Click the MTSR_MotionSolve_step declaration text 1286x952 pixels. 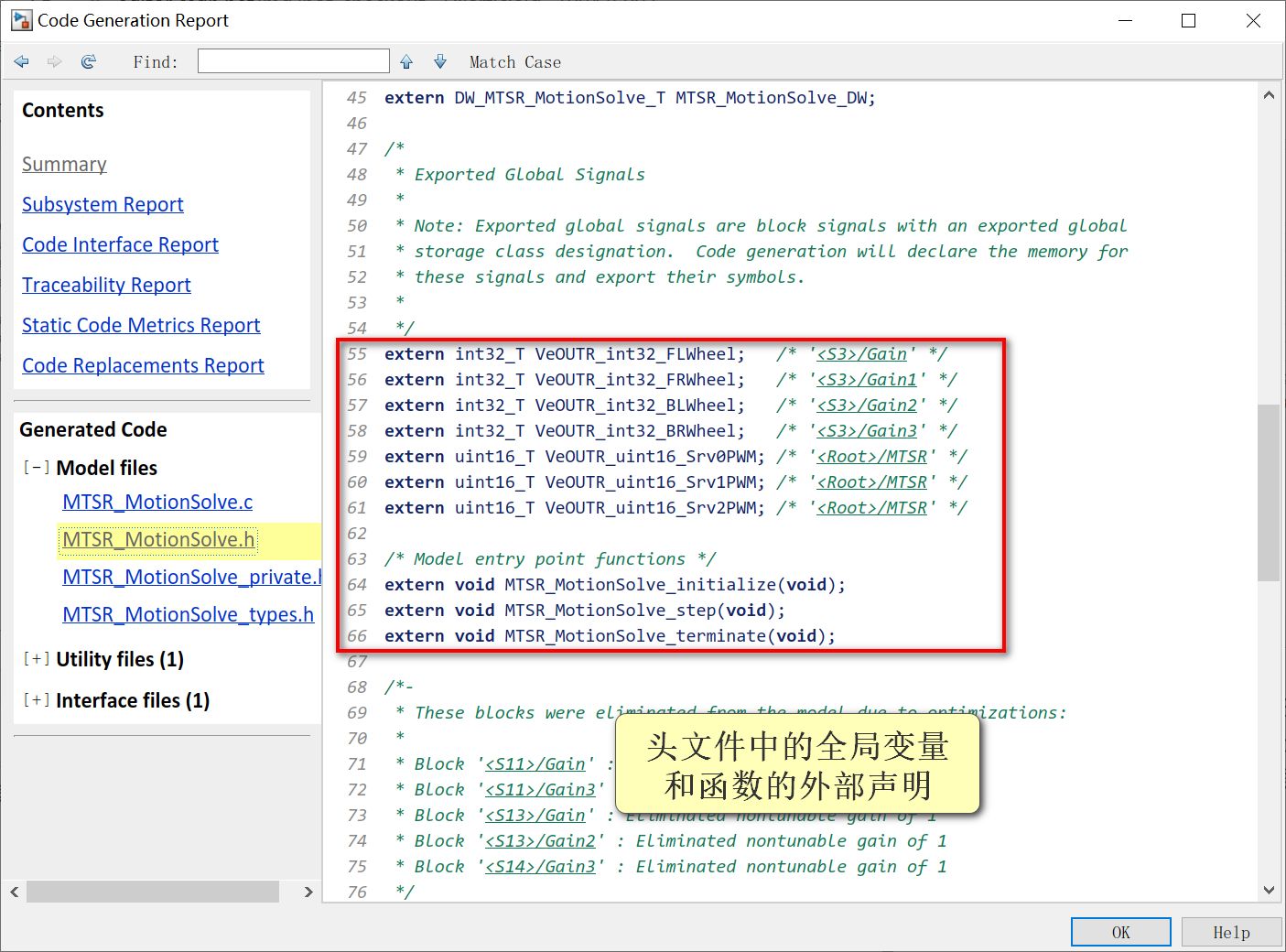tap(585, 611)
